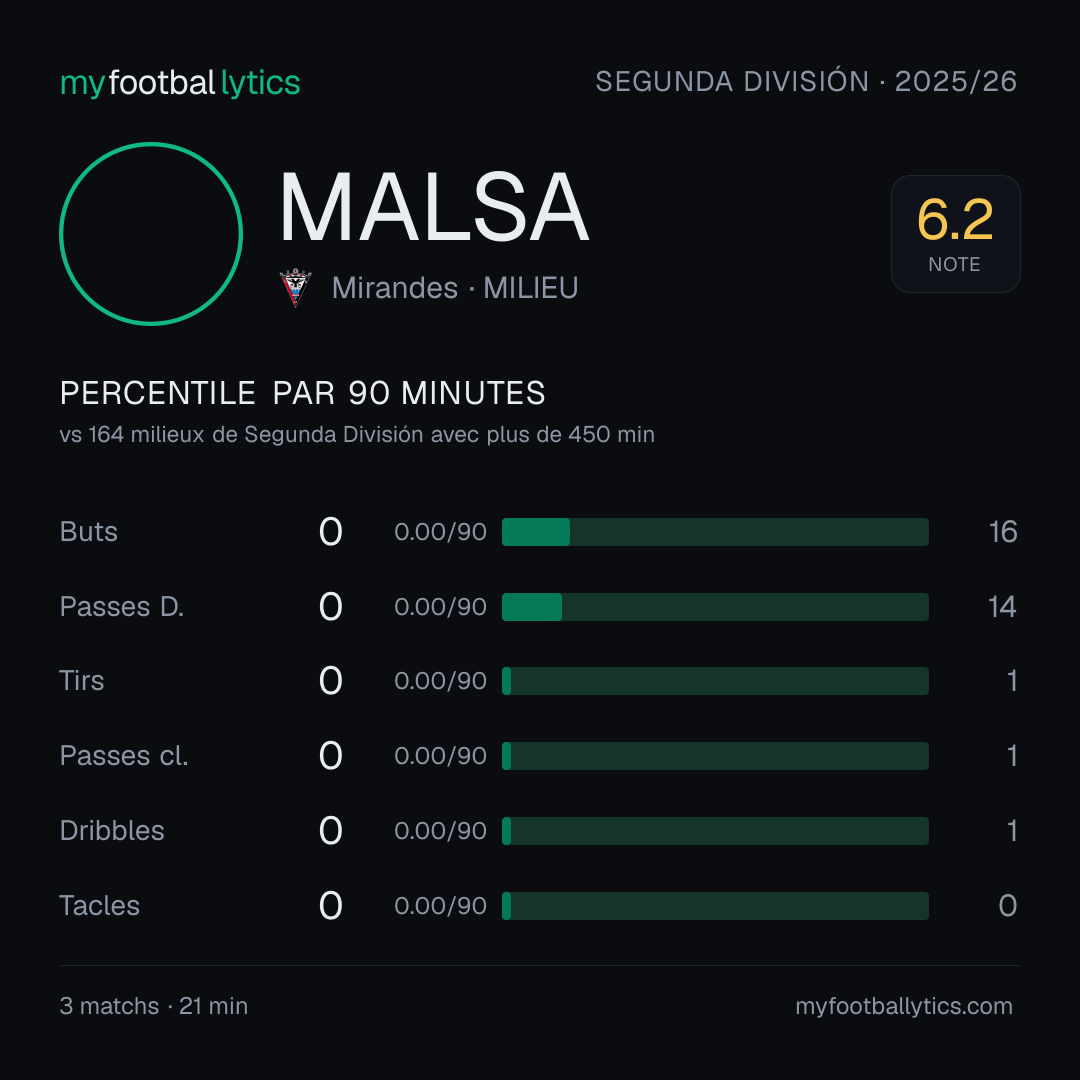
Task: Click the Tacles percentile value 0
Action: [x=1008, y=906]
